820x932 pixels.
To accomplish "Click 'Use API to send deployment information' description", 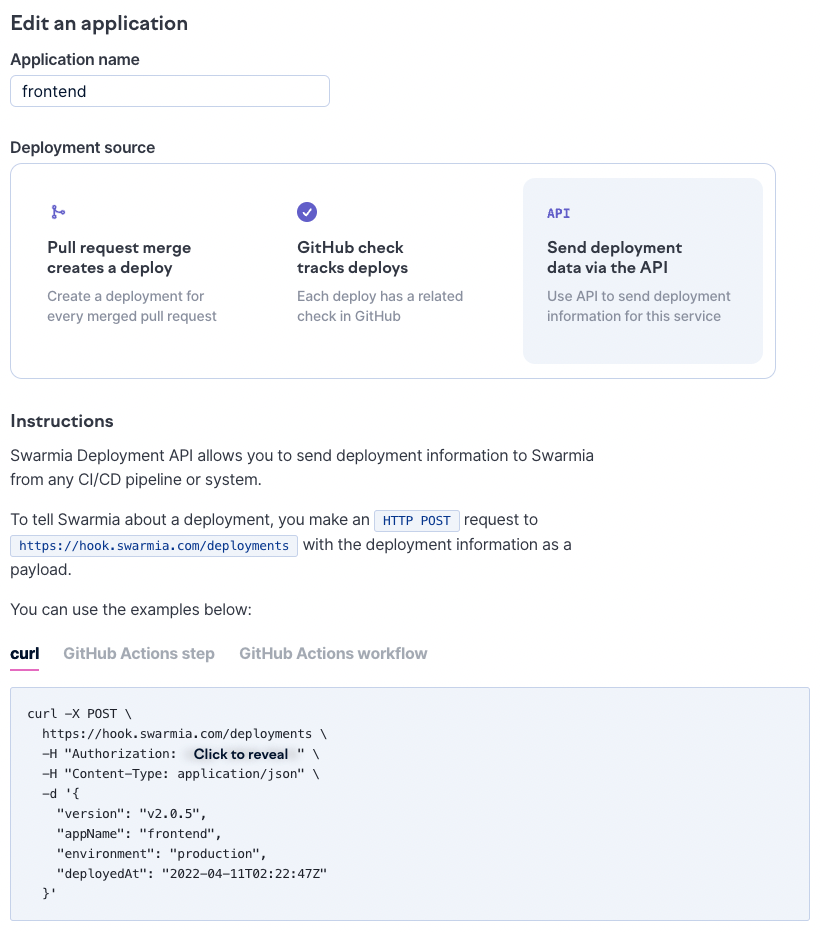I will tap(638, 306).
